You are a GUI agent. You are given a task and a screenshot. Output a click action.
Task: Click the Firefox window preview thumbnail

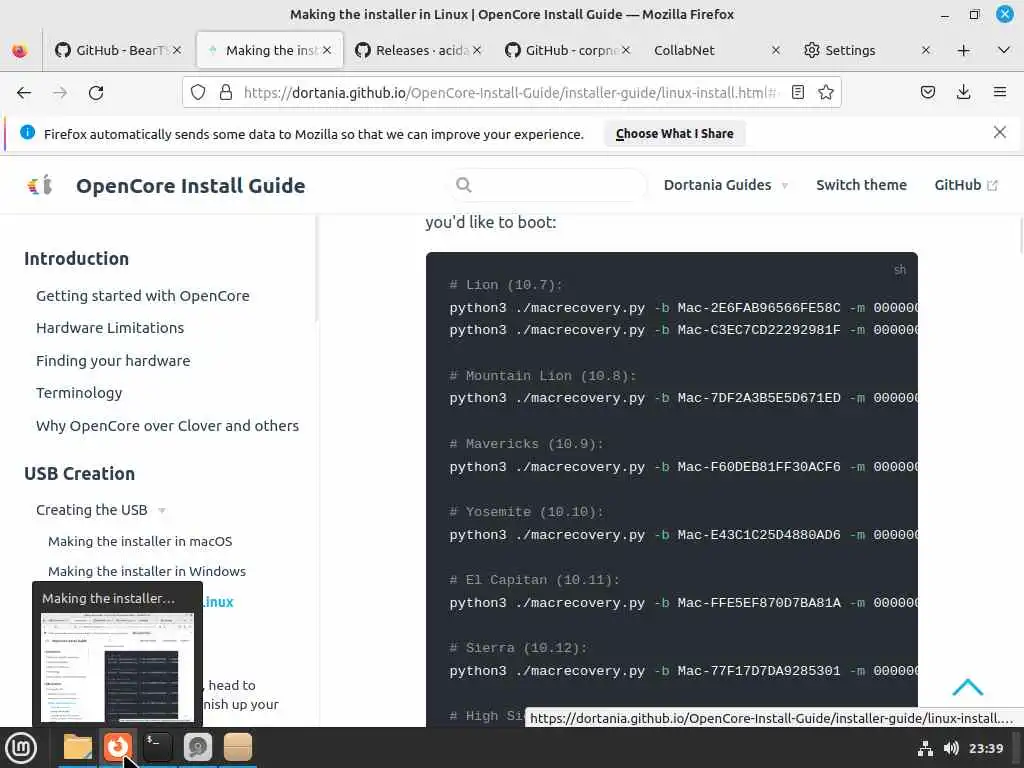pos(118,667)
